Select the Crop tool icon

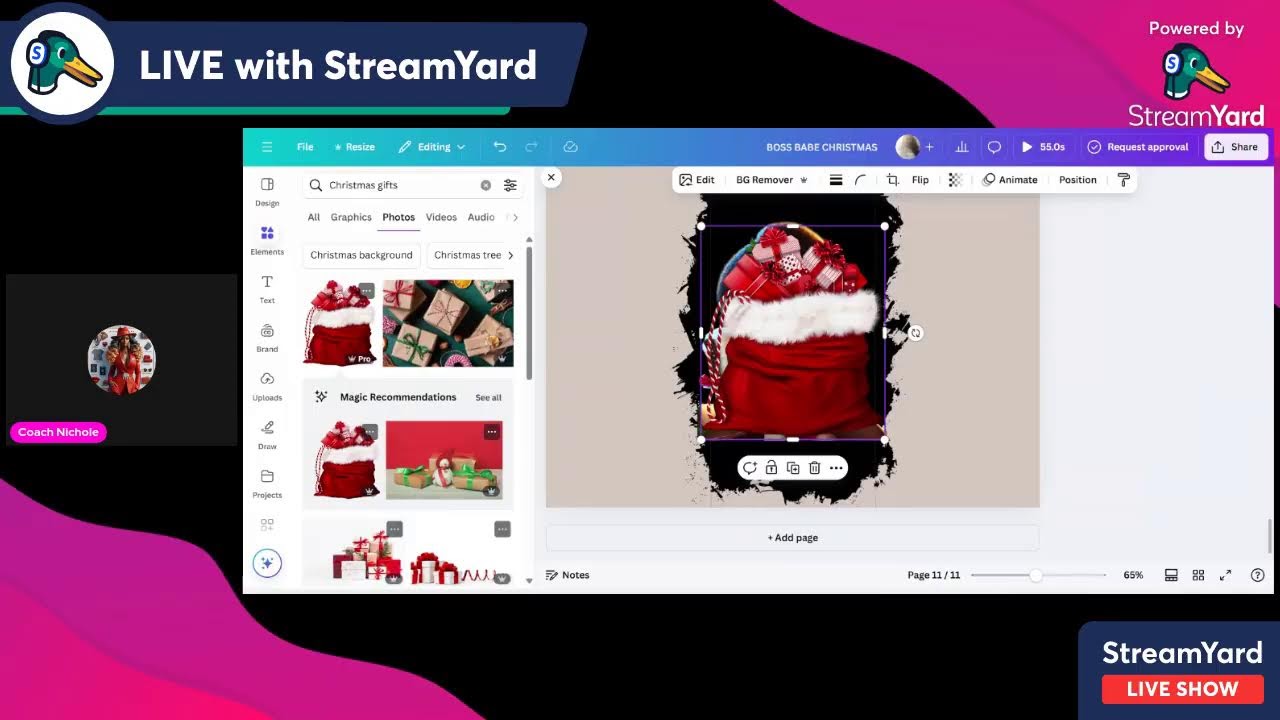tap(892, 180)
